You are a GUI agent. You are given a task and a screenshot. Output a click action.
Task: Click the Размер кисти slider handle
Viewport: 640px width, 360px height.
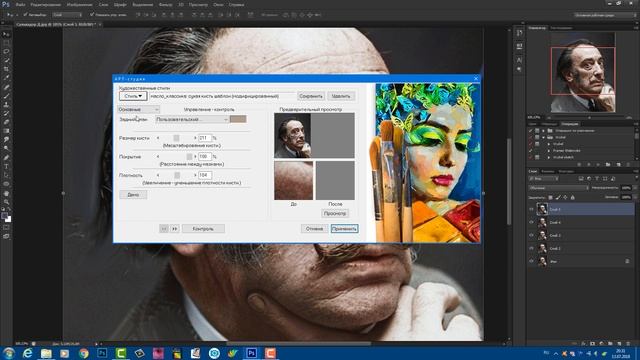176,138
